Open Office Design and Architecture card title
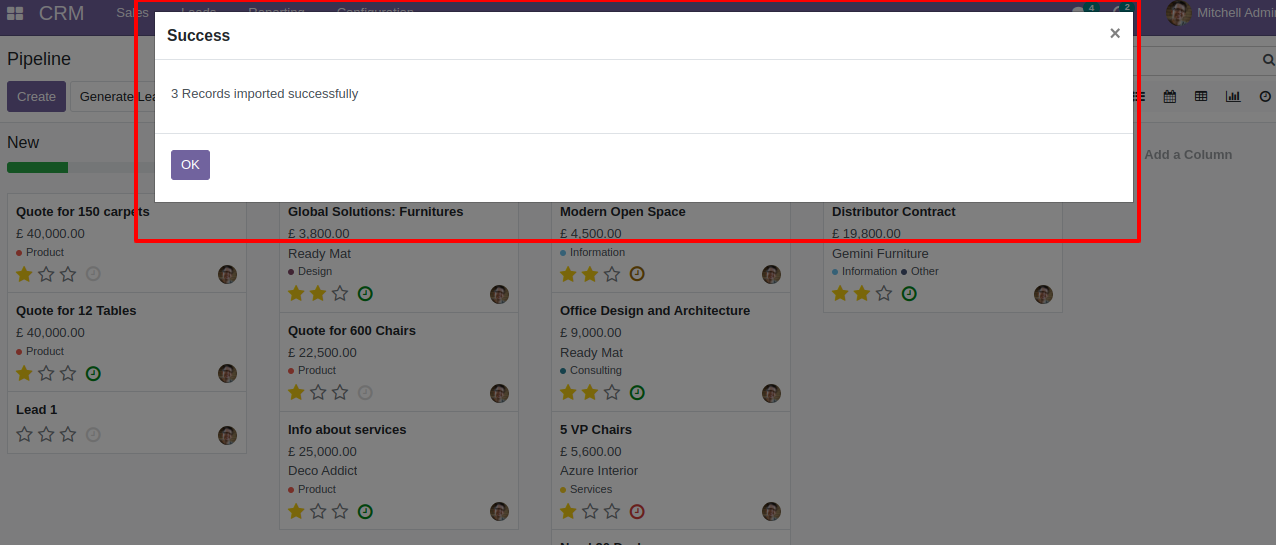 click(x=655, y=311)
